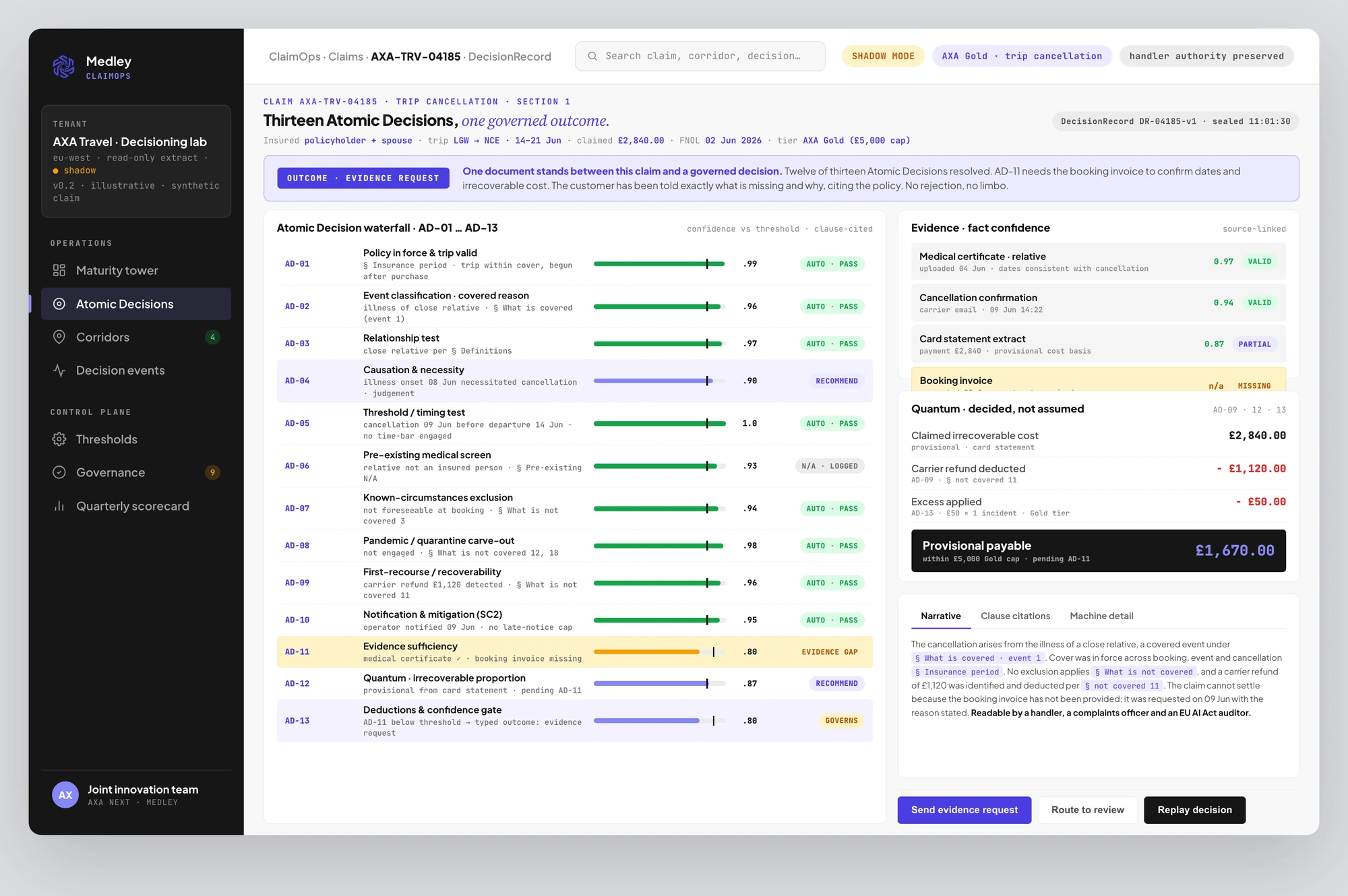Screen dimensions: 1348x896
Task: Click the AXA Gold trip cancellation pill
Action: point(1022,56)
